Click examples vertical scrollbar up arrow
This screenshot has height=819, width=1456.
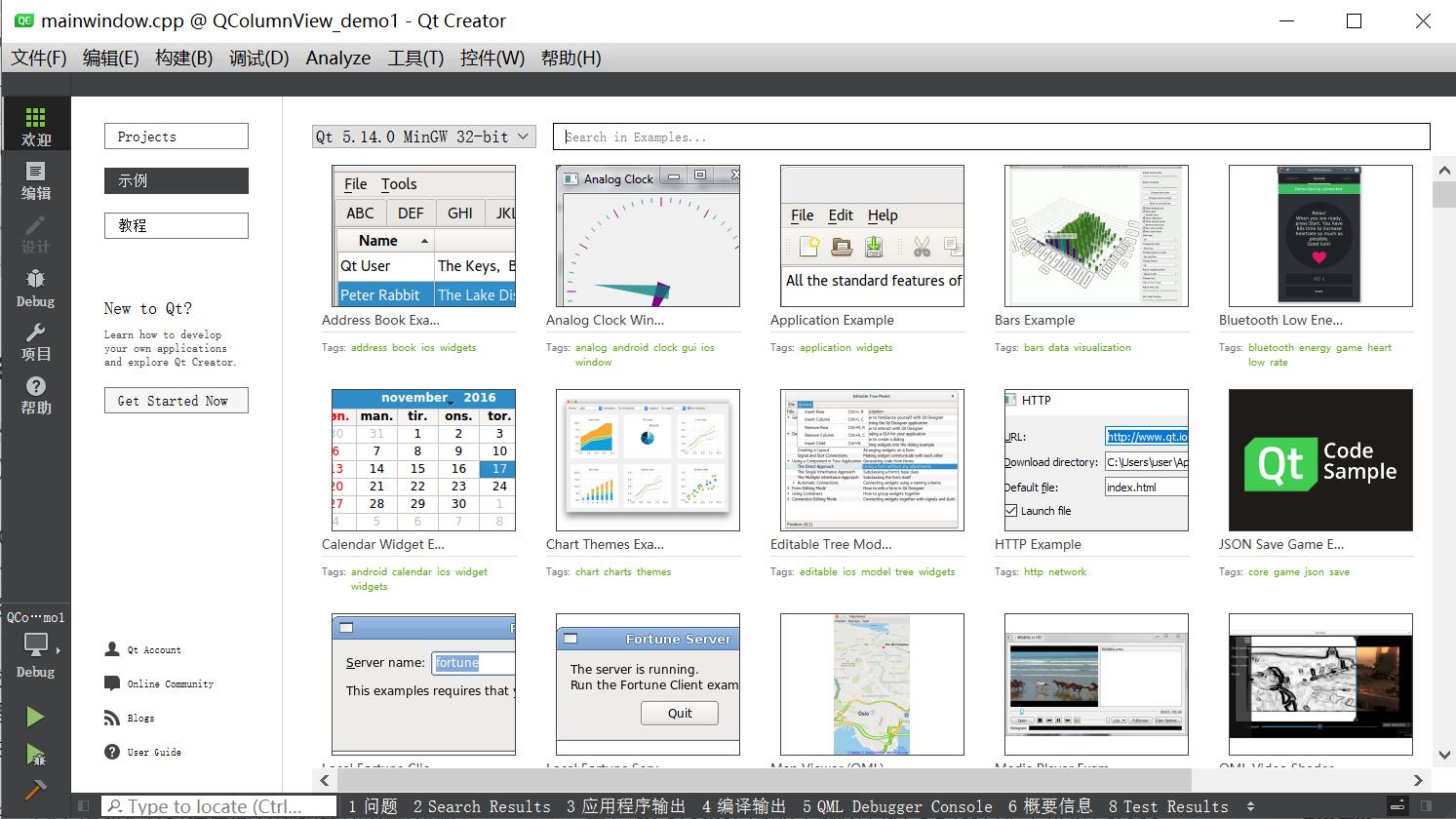pyautogui.click(x=1444, y=171)
